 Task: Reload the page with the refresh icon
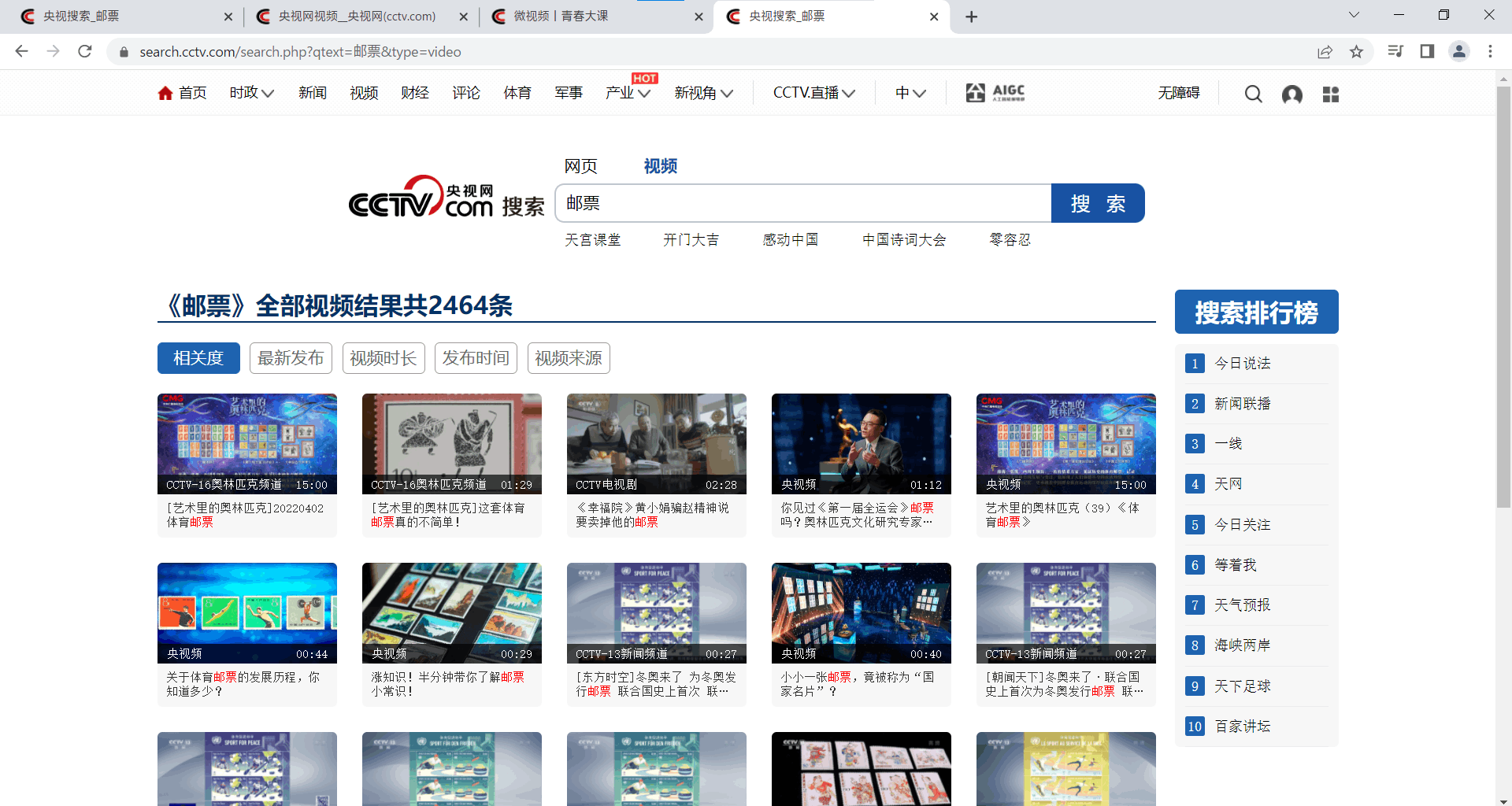[85, 51]
